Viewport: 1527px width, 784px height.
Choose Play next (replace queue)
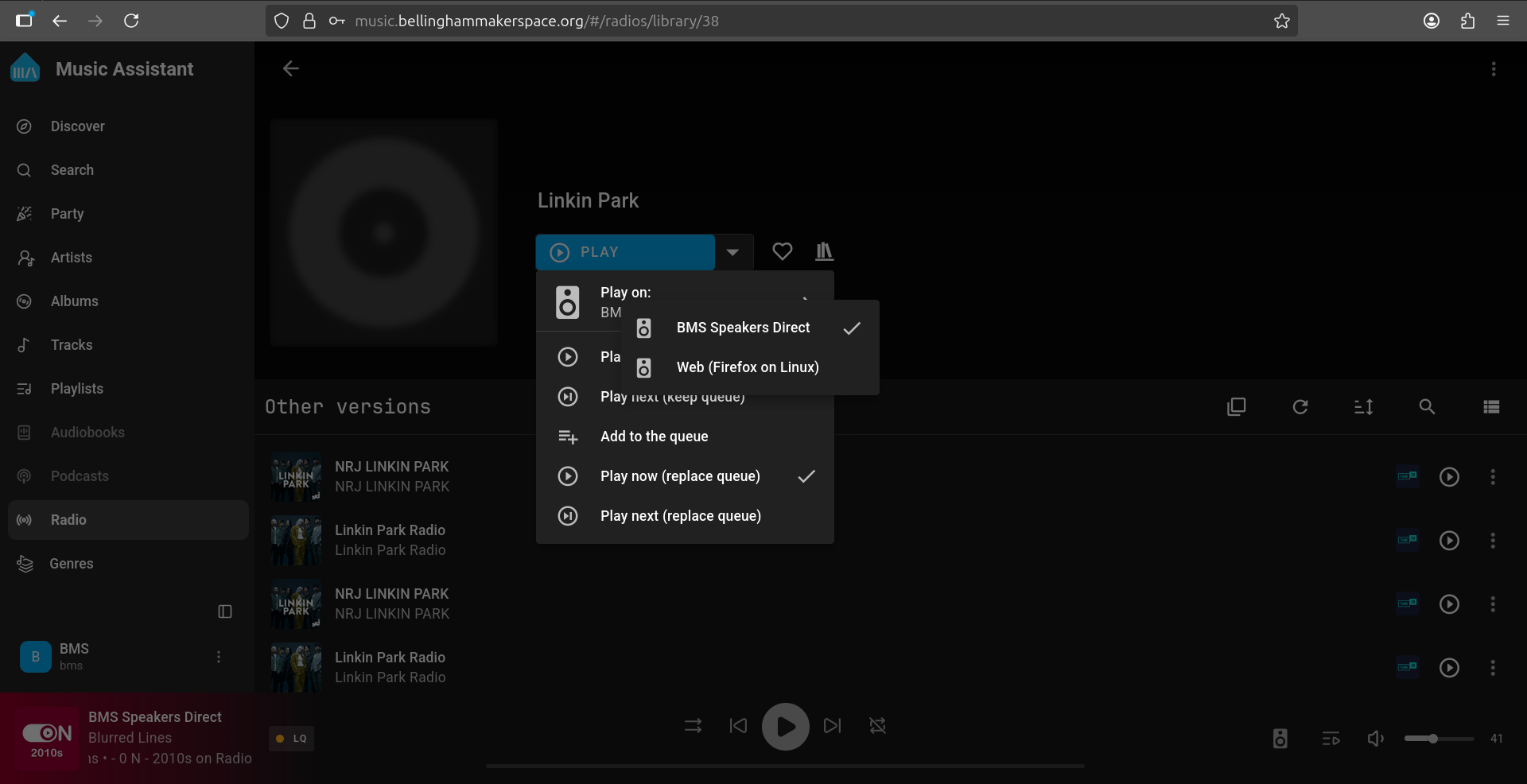685,516
